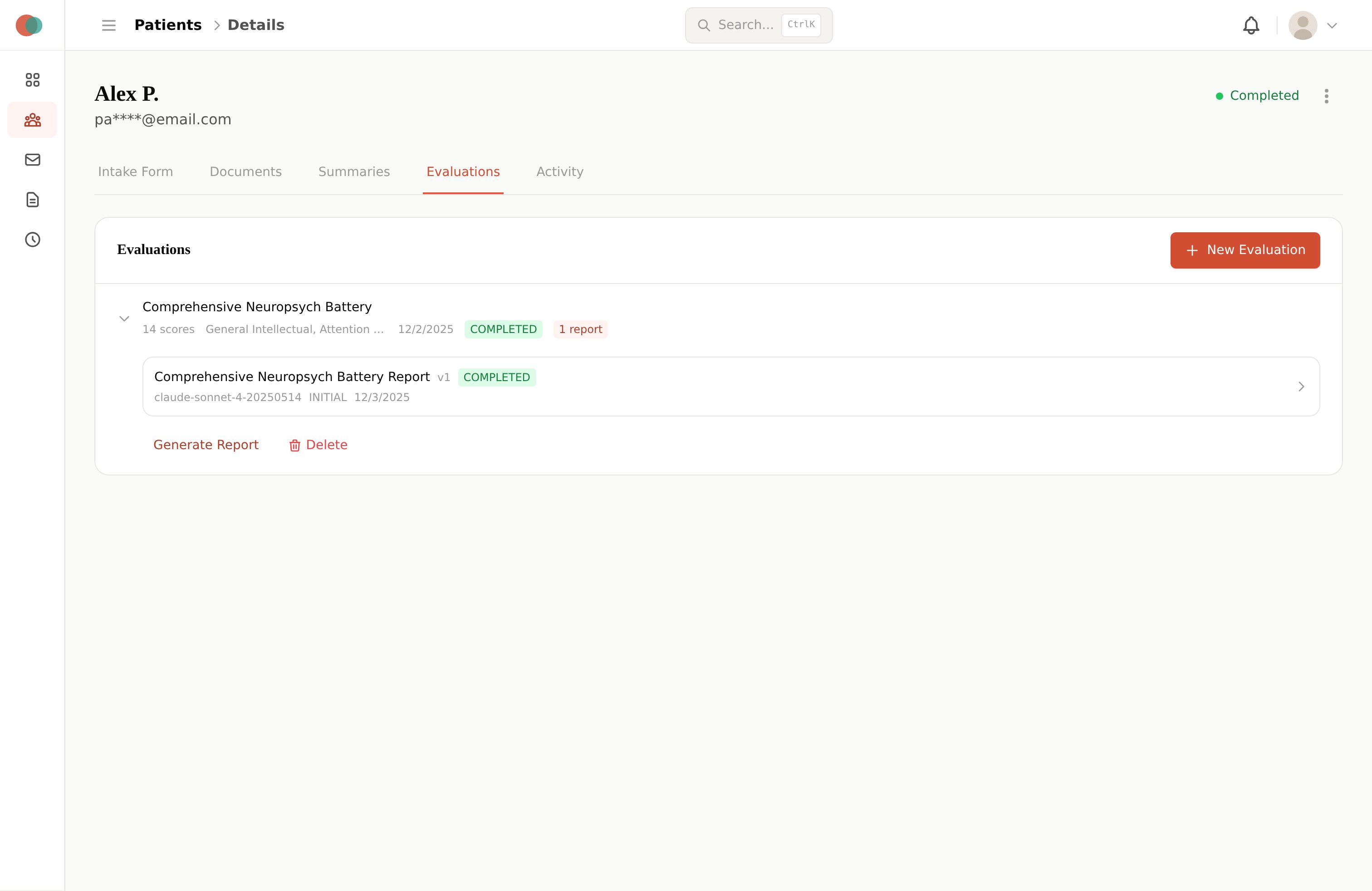
Task: Switch to the Intake Form tab
Action: [x=136, y=172]
